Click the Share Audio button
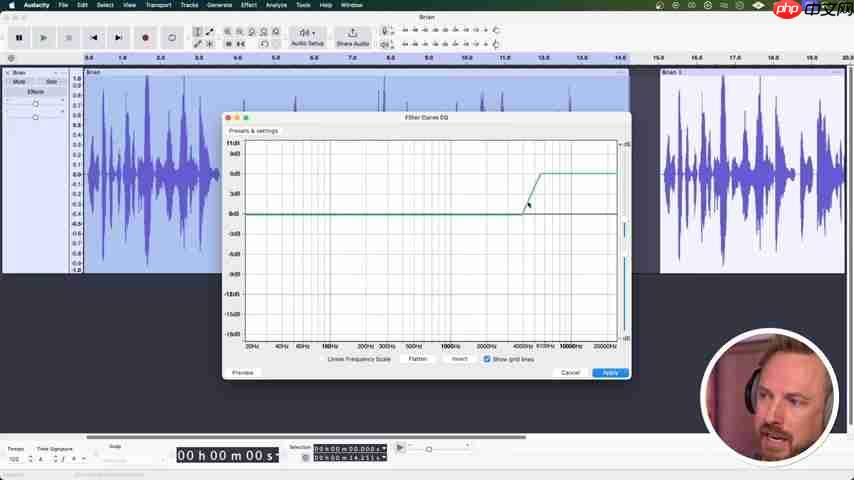Viewport: 854px width, 480px height. click(x=352, y=38)
